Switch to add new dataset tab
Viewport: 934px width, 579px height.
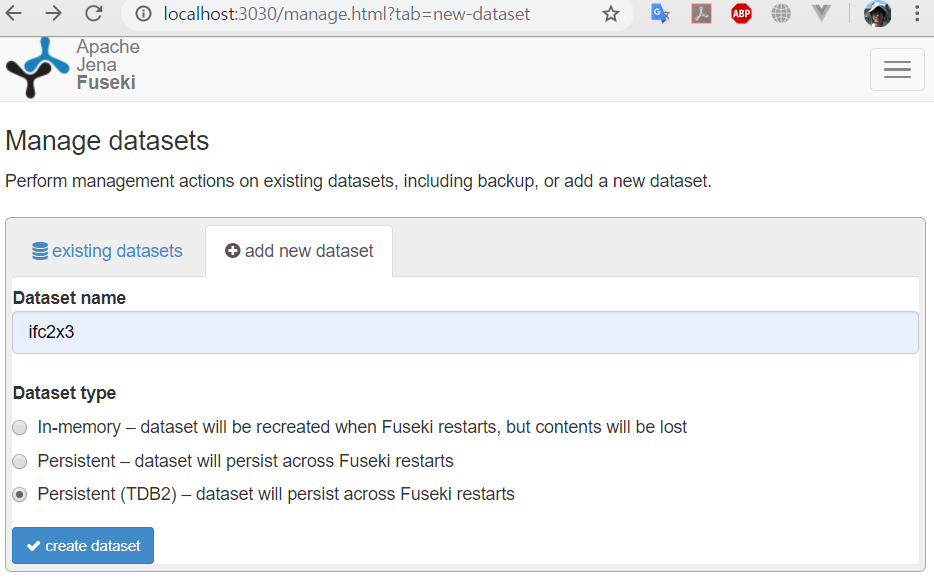pos(299,251)
